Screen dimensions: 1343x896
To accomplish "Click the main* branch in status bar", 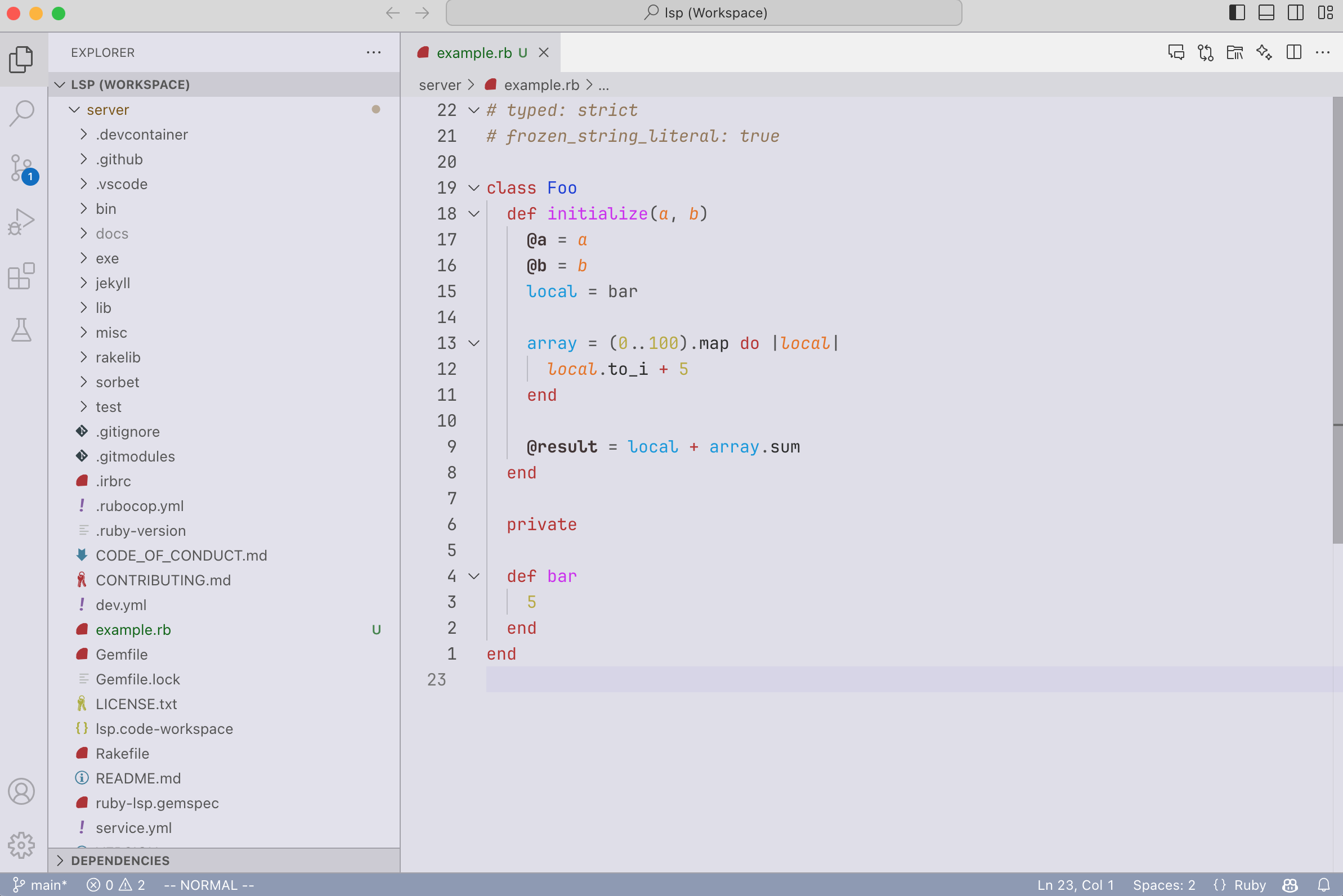I will tap(40, 885).
